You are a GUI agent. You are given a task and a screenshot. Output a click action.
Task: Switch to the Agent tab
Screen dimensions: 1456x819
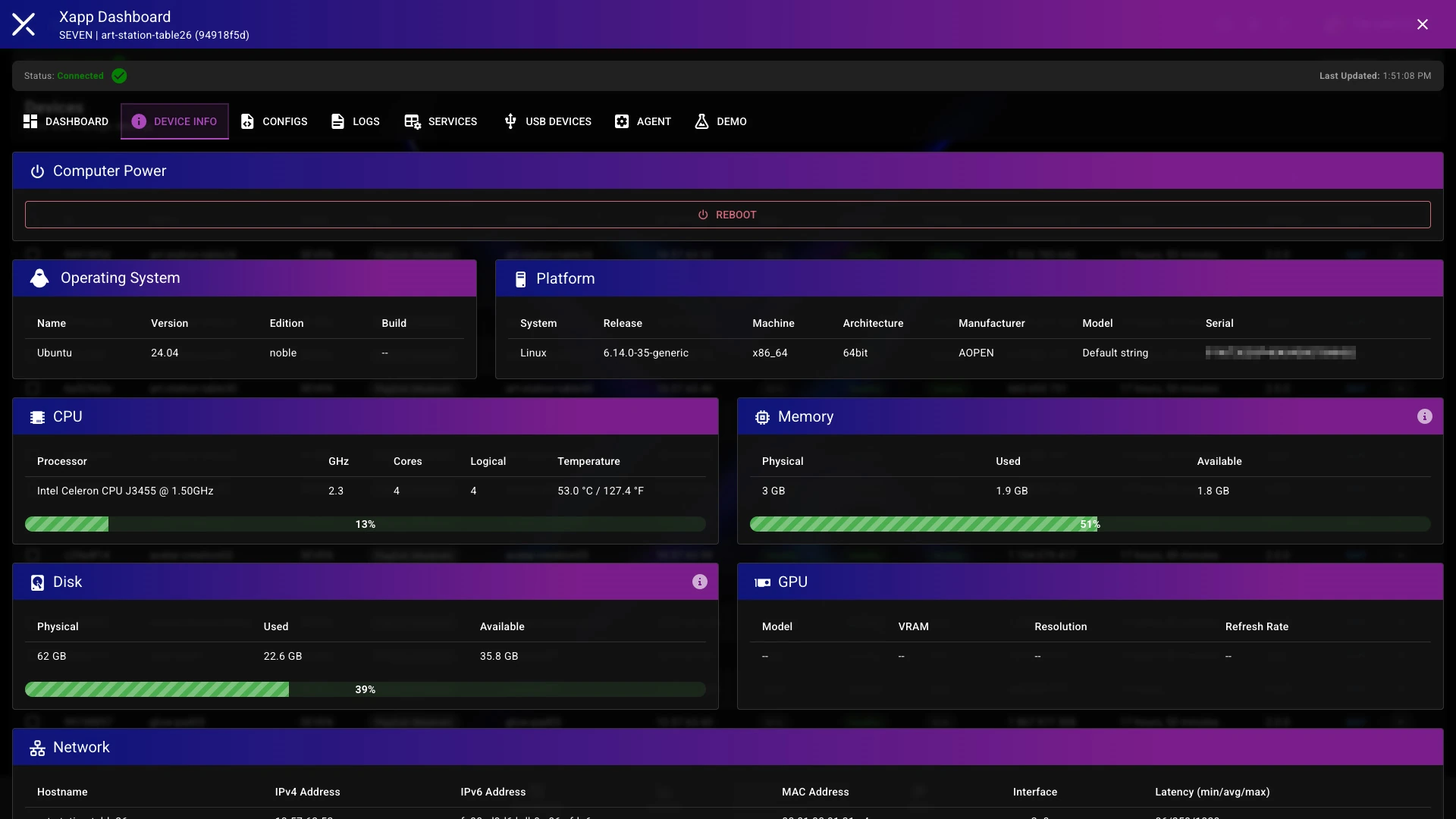(643, 121)
